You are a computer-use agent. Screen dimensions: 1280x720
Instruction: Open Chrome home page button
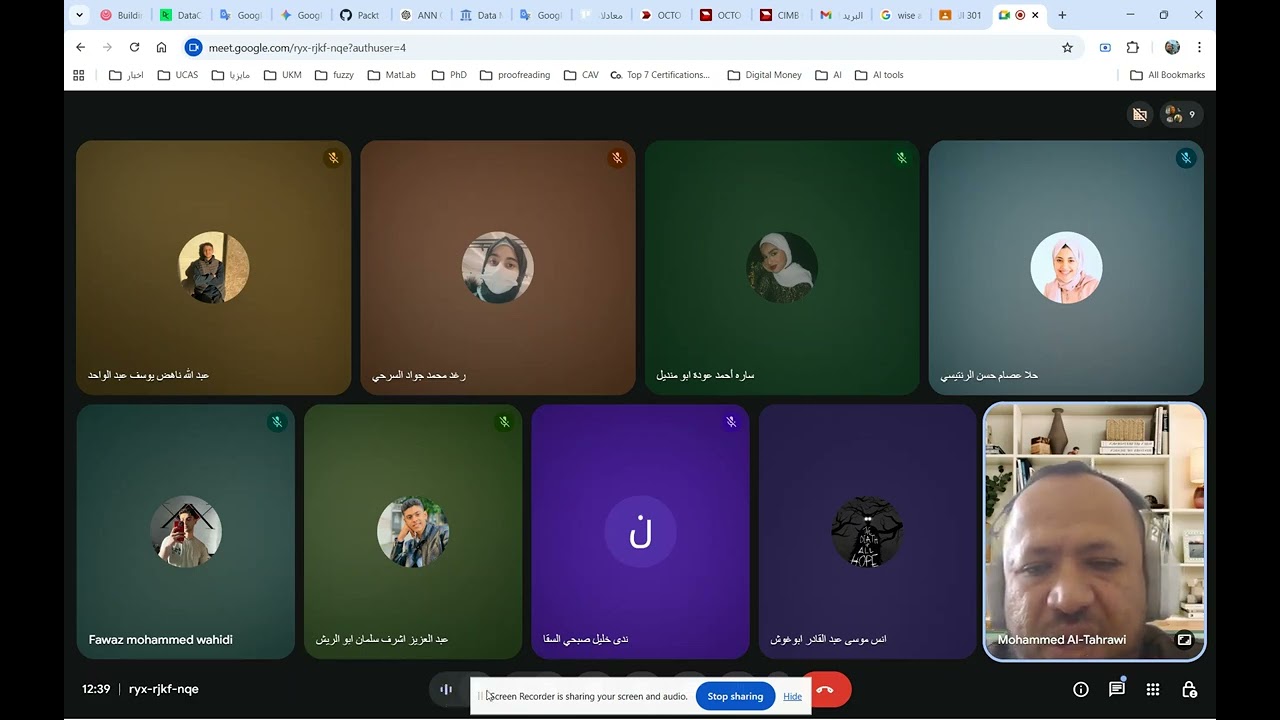click(x=161, y=47)
